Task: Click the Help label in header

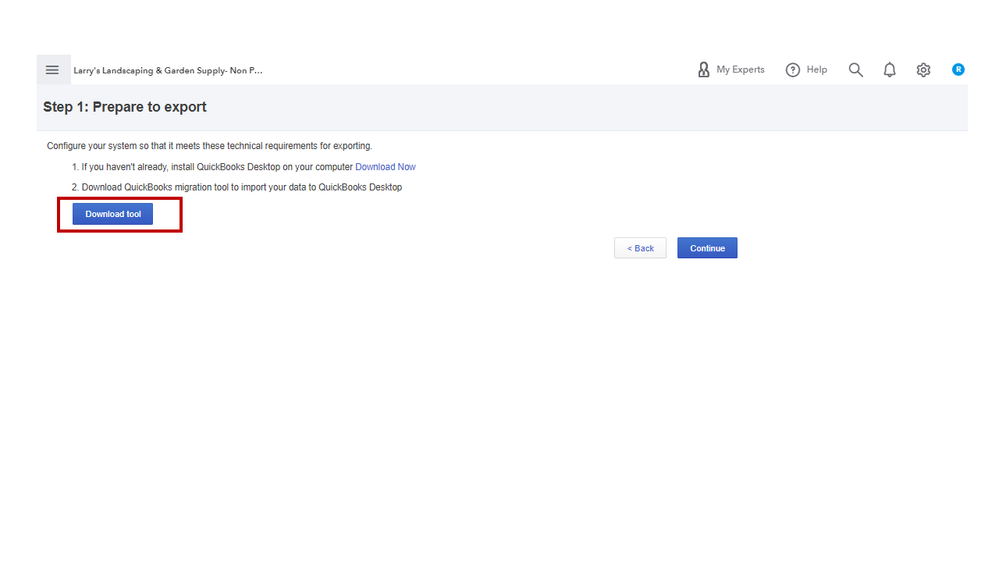Action: point(816,70)
